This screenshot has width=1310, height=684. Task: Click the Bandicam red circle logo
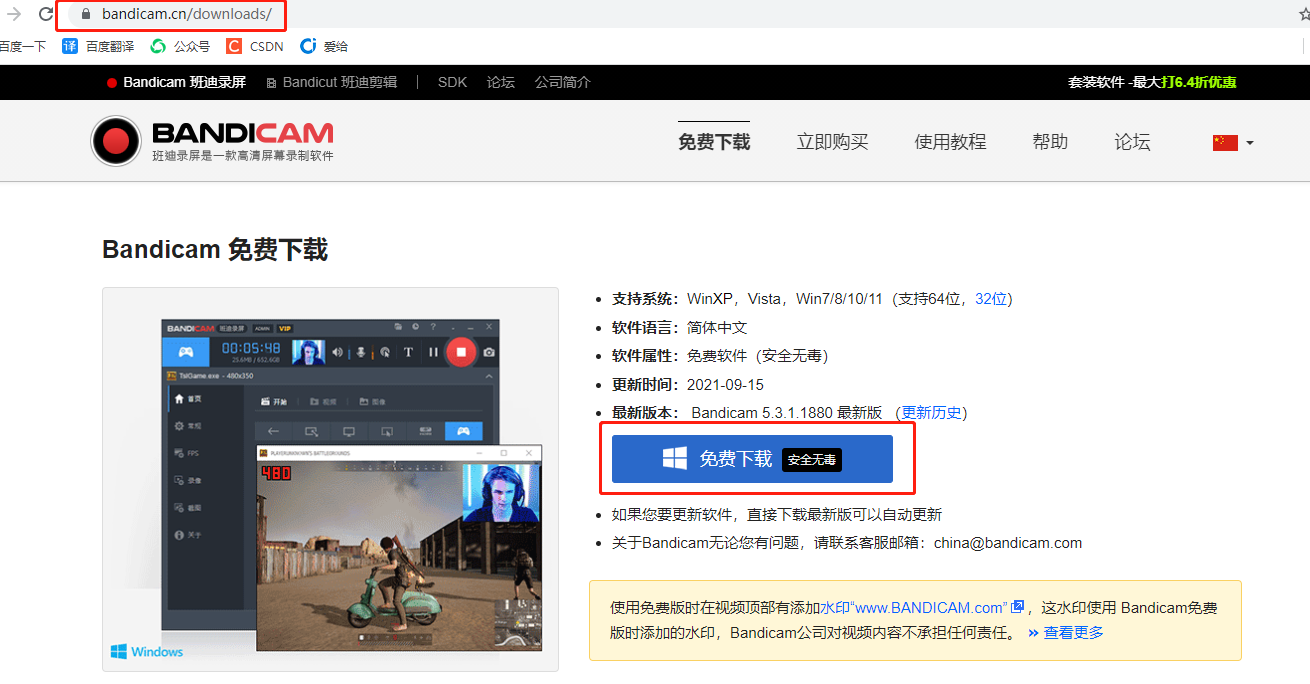point(116,140)
